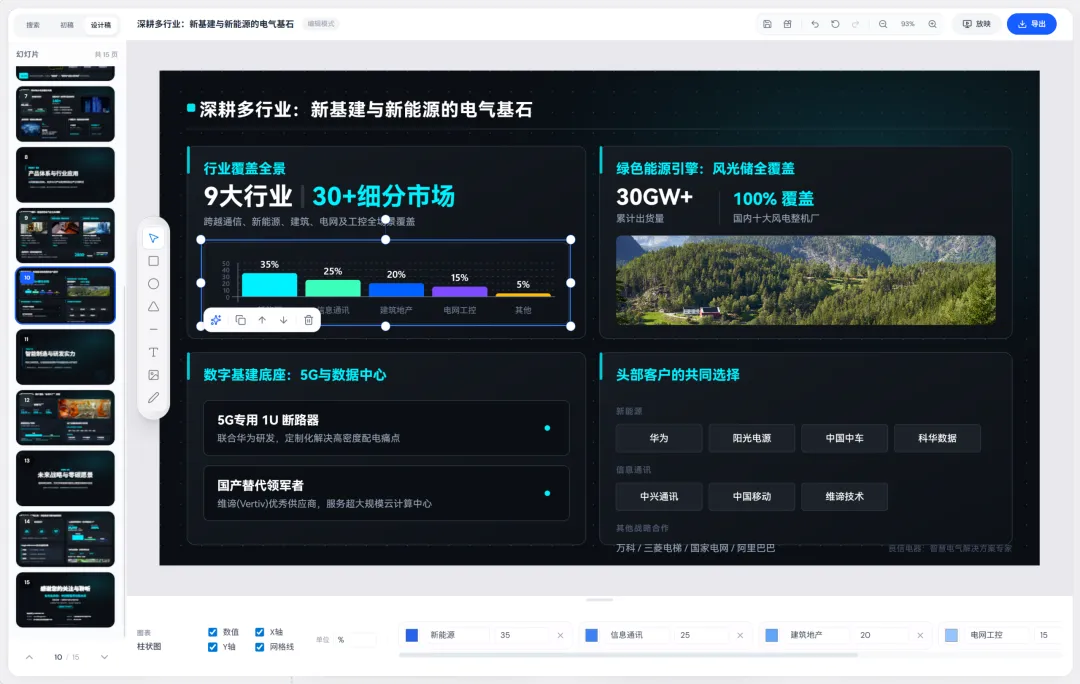Screen dimensions: 1080x684
Task: Click the 新能源 value field showing 35
Action: 523,635
